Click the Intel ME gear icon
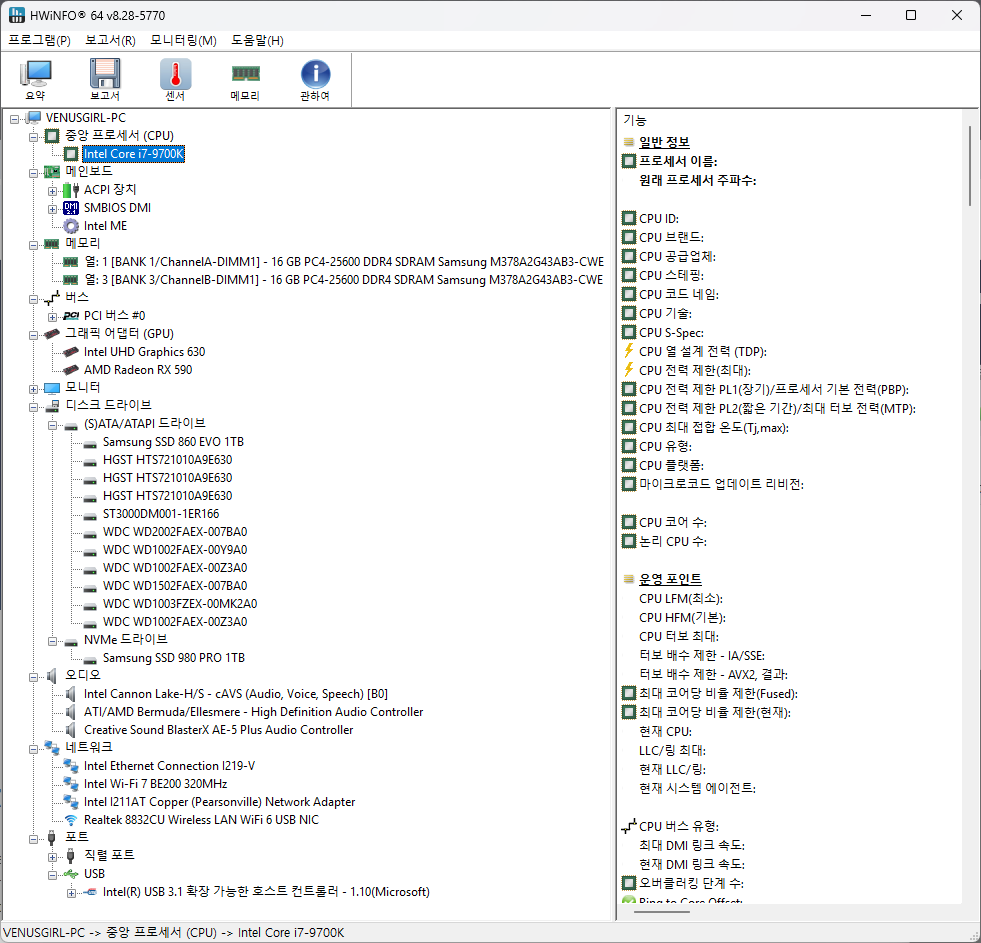981x943 pixels. [71, 226]
